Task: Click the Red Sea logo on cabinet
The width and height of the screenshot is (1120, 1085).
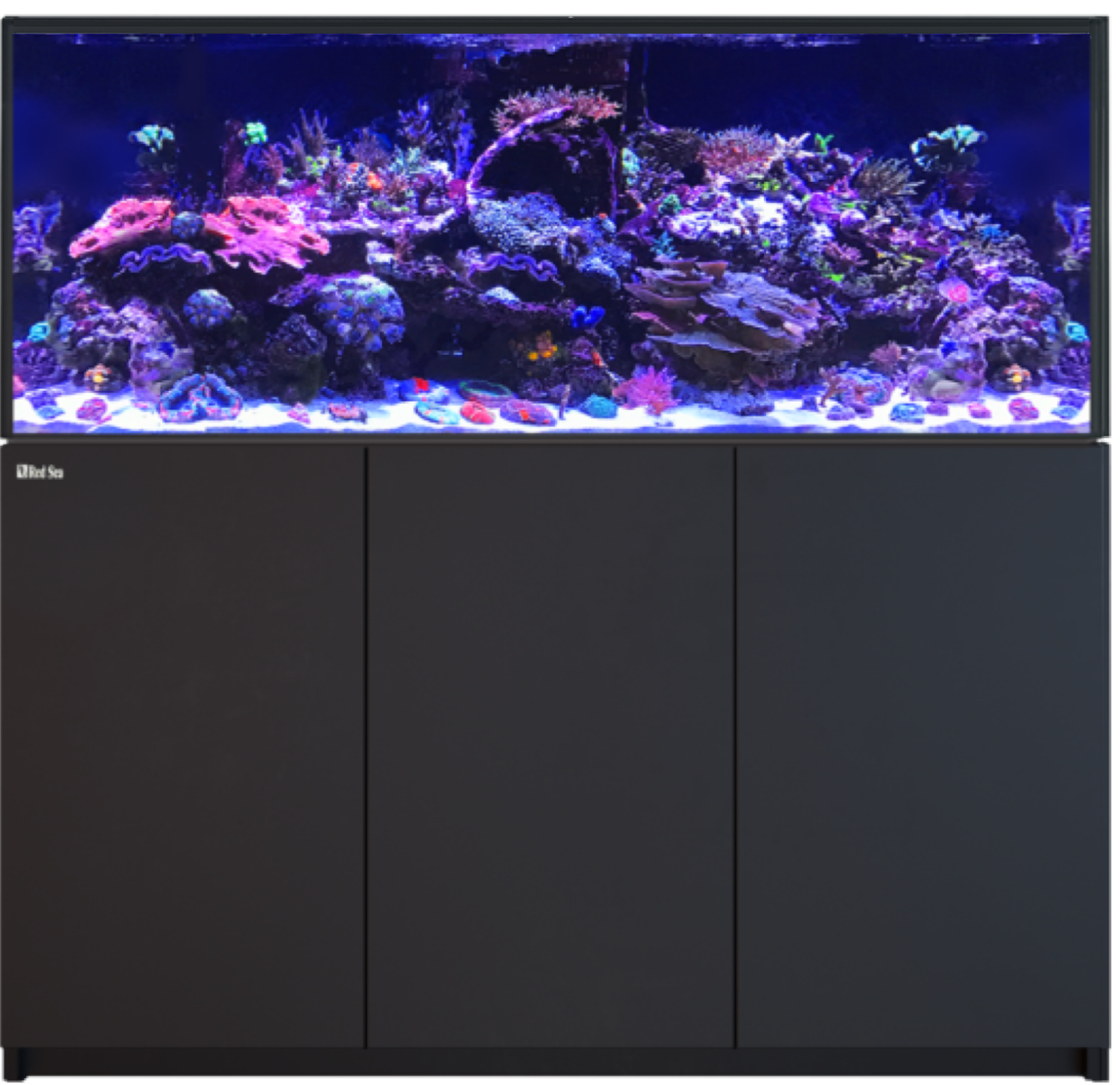Action: click(40, 472)
